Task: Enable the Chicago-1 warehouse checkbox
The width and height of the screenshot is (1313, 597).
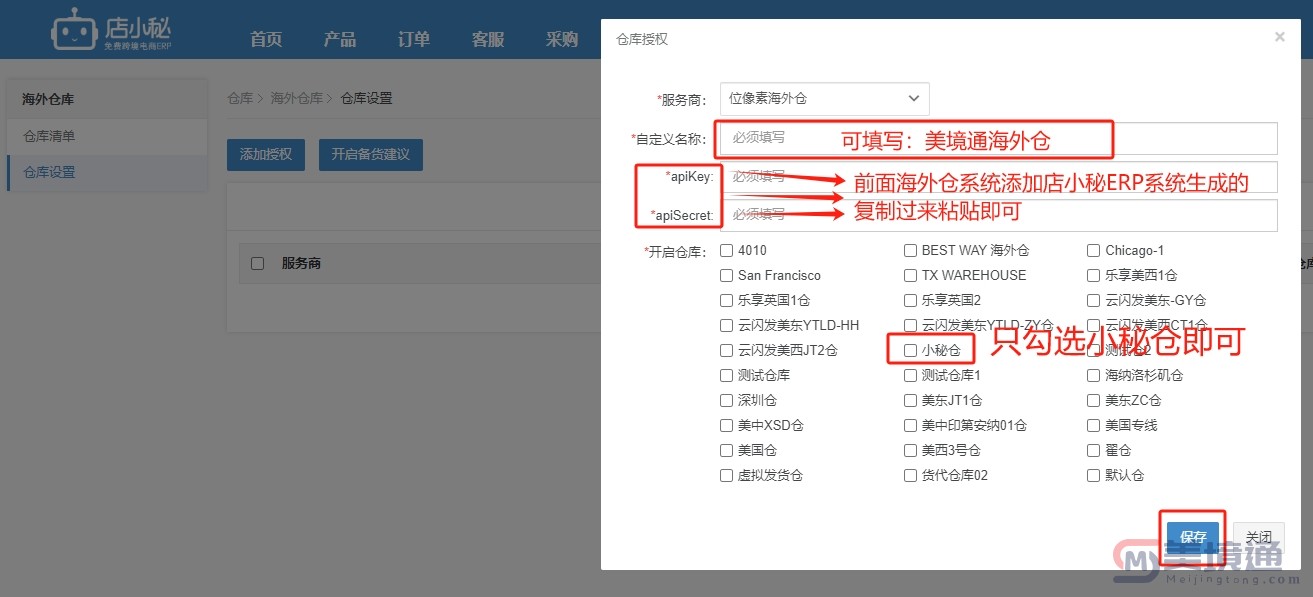Action: pyautogui.click(x=1094, y=250)
